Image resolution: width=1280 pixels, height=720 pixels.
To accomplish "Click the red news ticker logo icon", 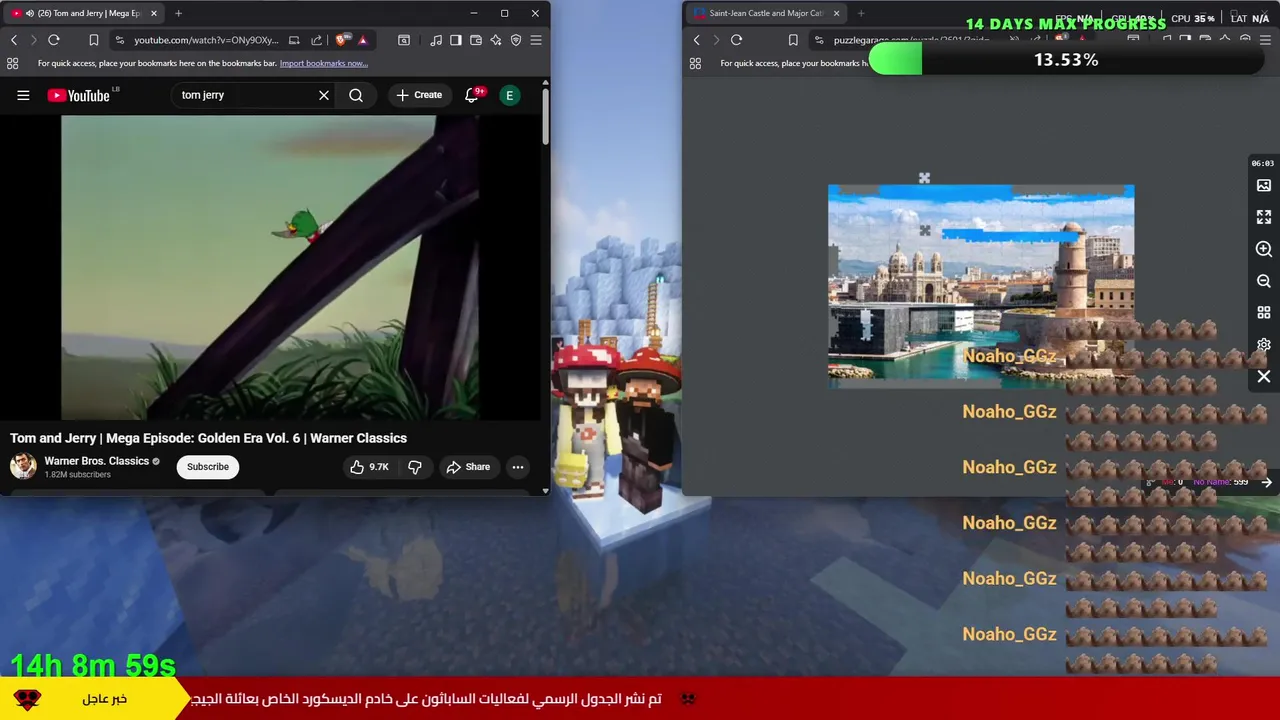I will point(28,699).
